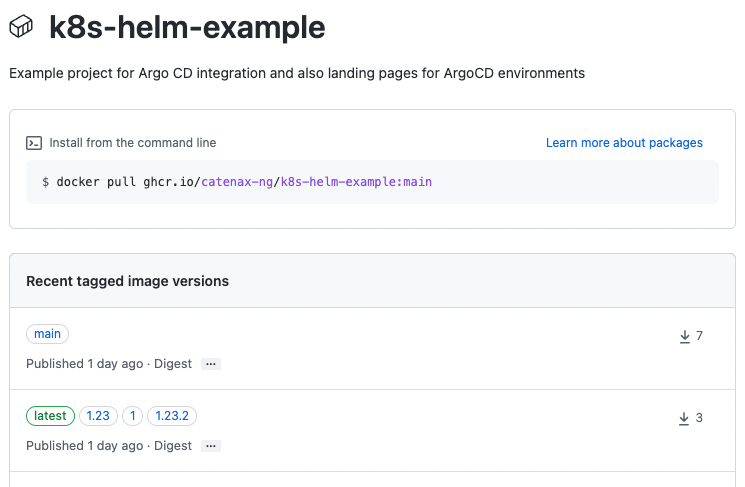
Task: Click the package cube icon beside title
Action: [x=22, y=28]
